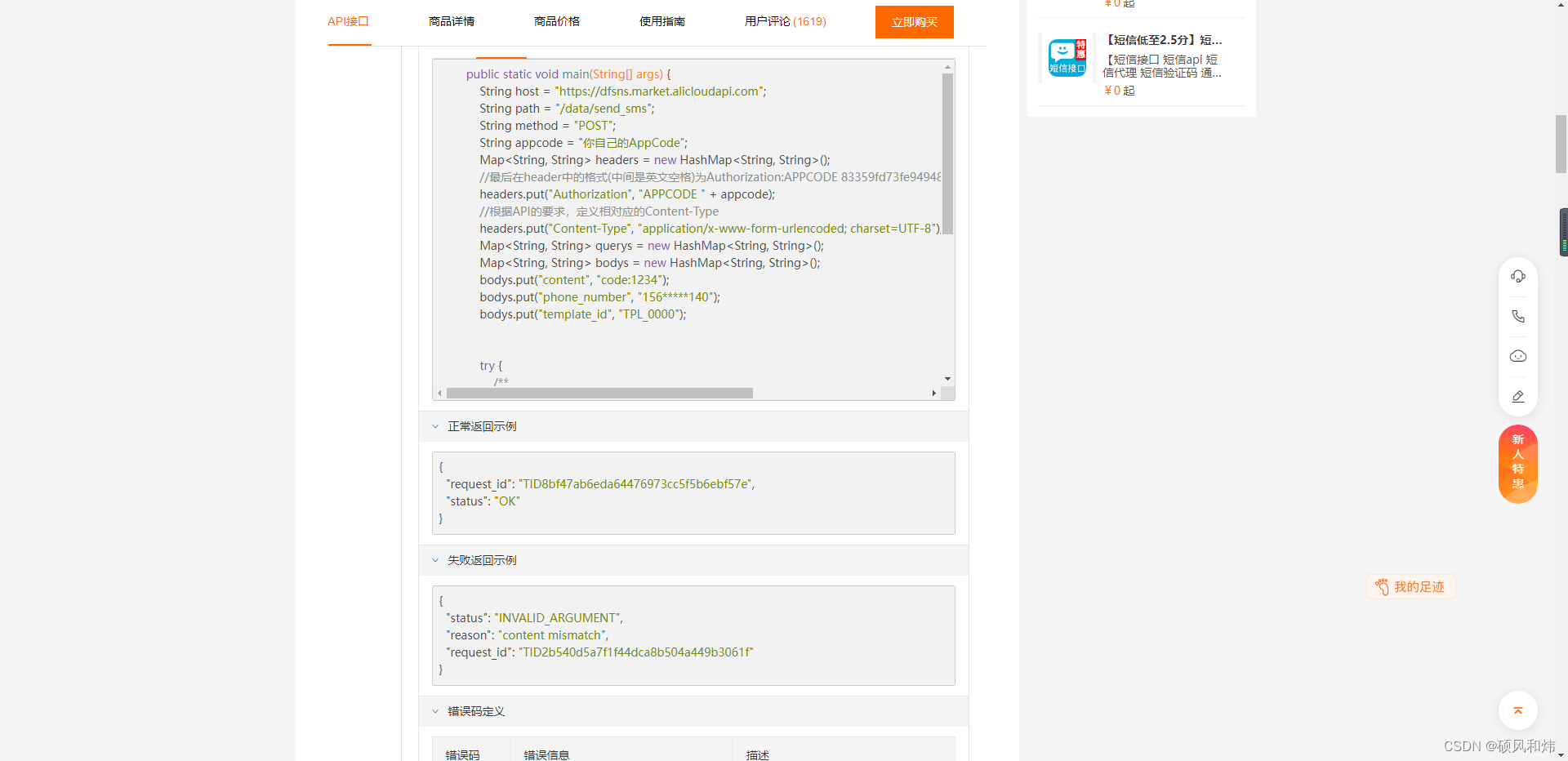This screenshot has width=1568, height=761.
Task: Click the code box scroll-left arrow
Action: (x=439, y=394)
